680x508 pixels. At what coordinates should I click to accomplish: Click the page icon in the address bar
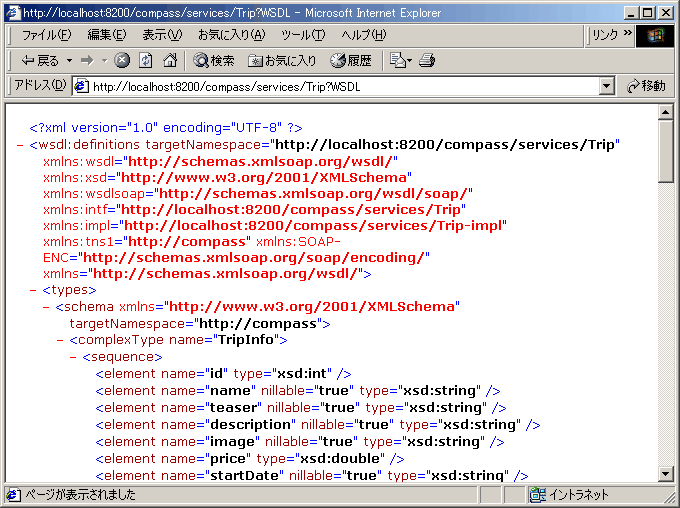pos(81,86)
